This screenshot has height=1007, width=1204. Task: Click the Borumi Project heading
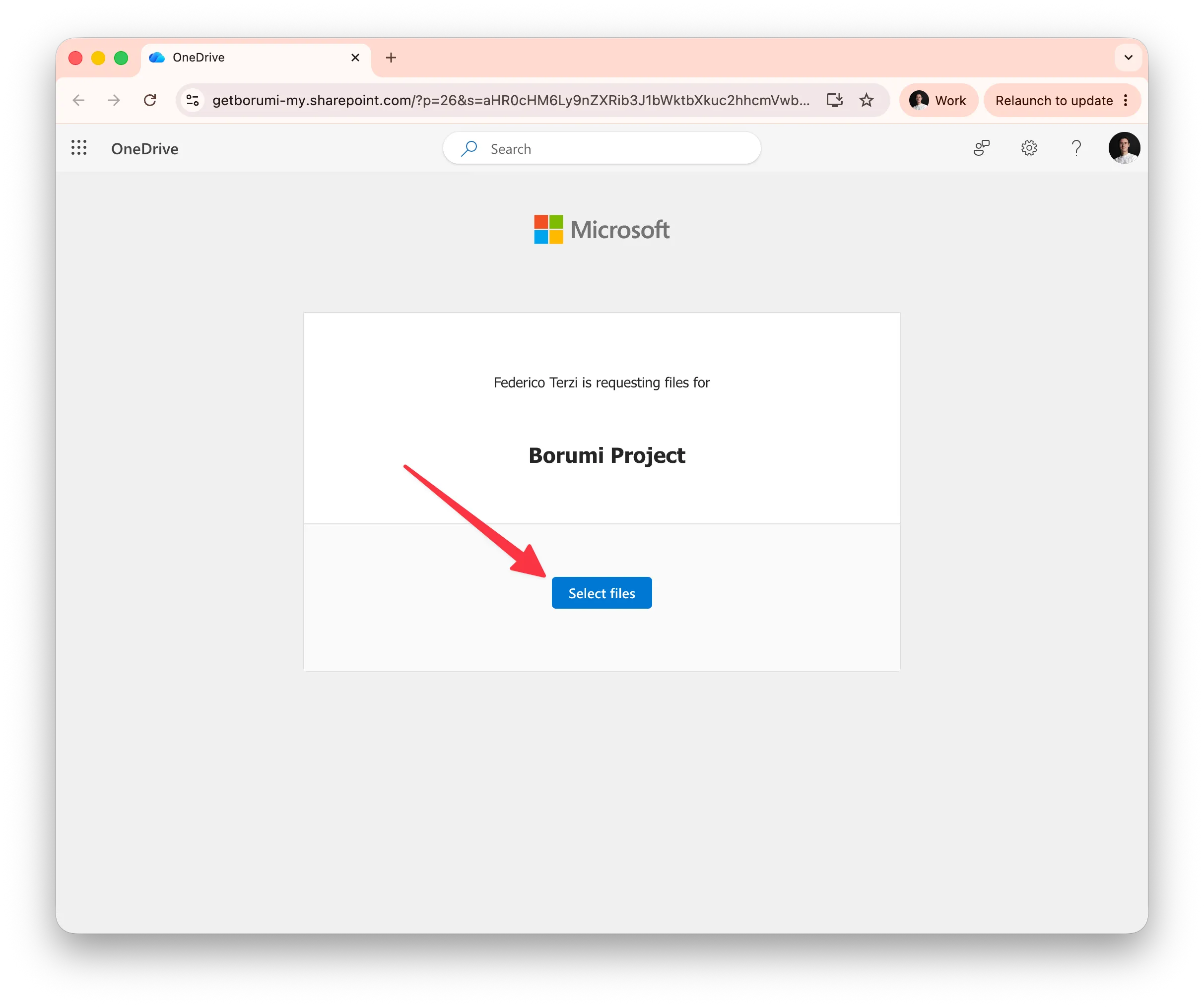(x=606, y=455)
